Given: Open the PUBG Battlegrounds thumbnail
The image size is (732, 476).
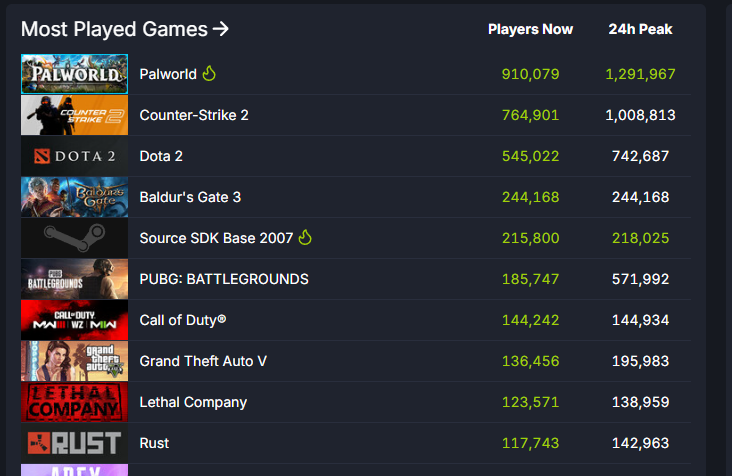Looking at the screenshot, I should pyautogui.click(x=74, y=279).
